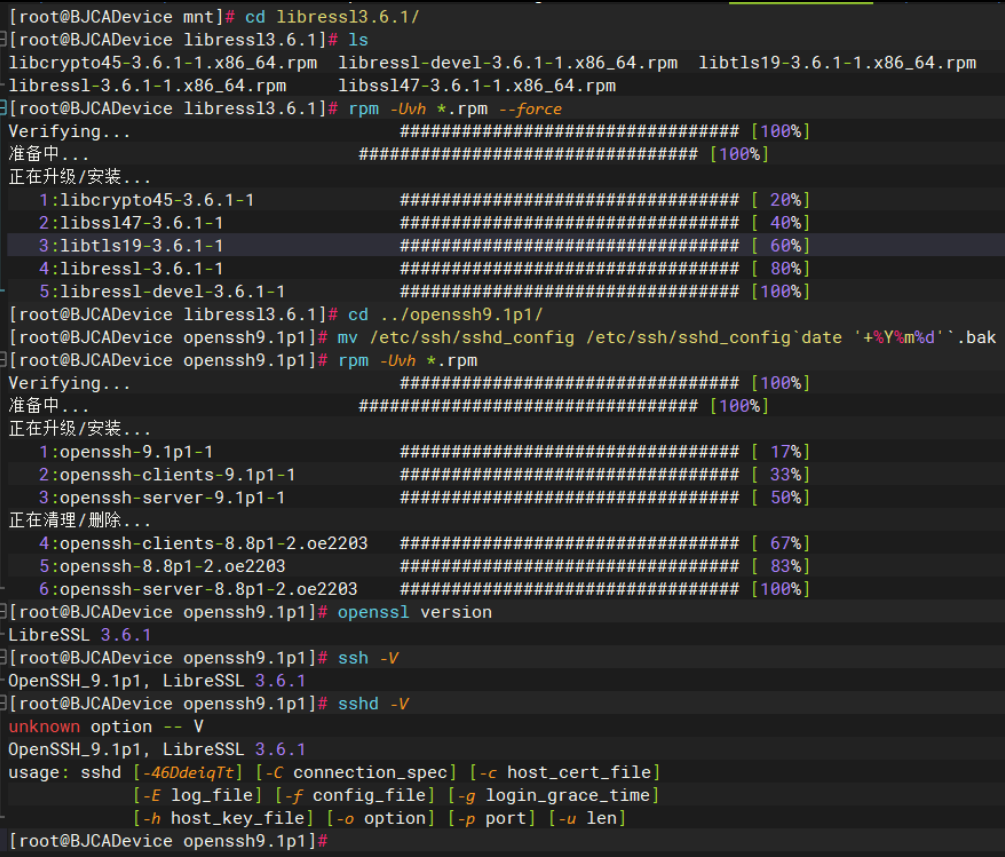Click the '[-p port]' option

point(492,819)
